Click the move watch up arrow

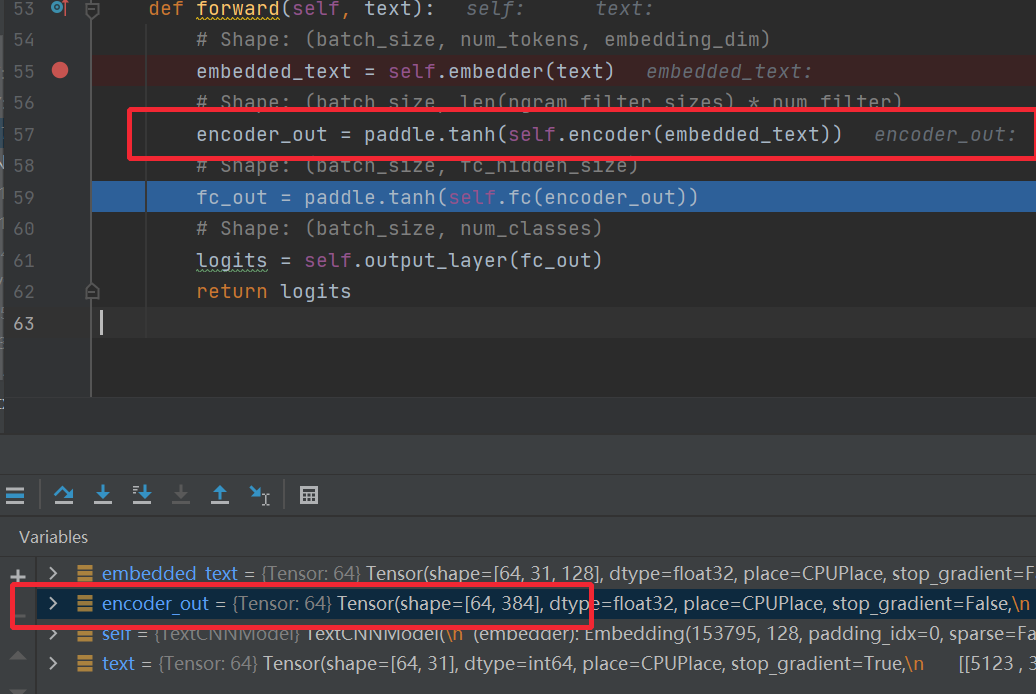pos(18,656)
